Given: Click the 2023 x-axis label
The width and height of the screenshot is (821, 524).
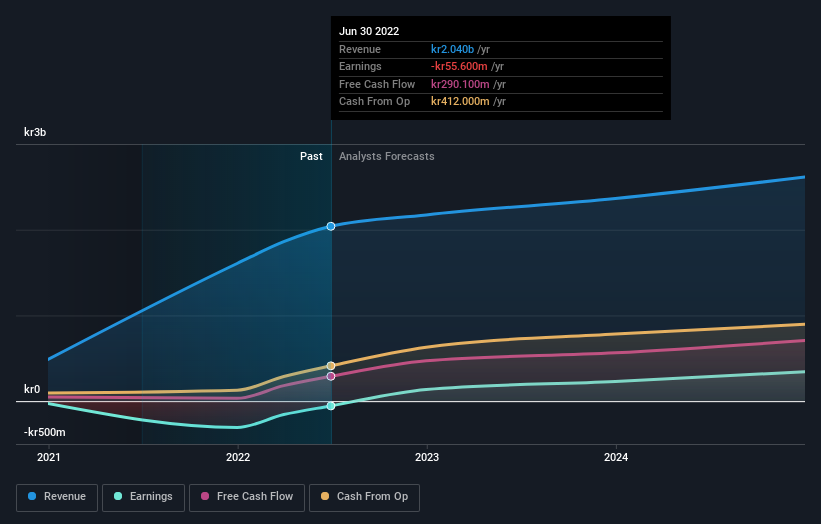Looking at the screenshot, I should [x=427, y=457].
